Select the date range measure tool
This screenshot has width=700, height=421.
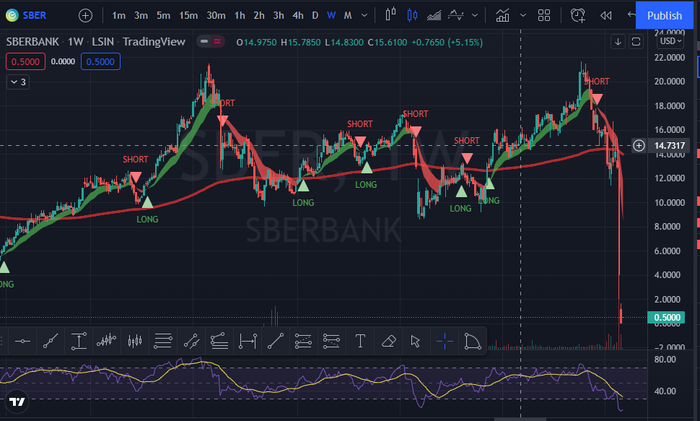247,342
